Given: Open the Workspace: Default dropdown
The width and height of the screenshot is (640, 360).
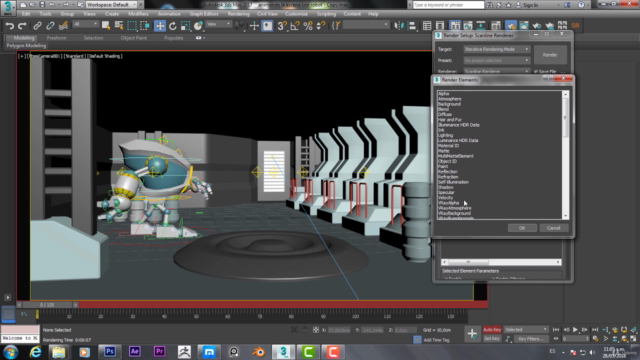Looking at the screenshot, I should [x=111, y=4].
